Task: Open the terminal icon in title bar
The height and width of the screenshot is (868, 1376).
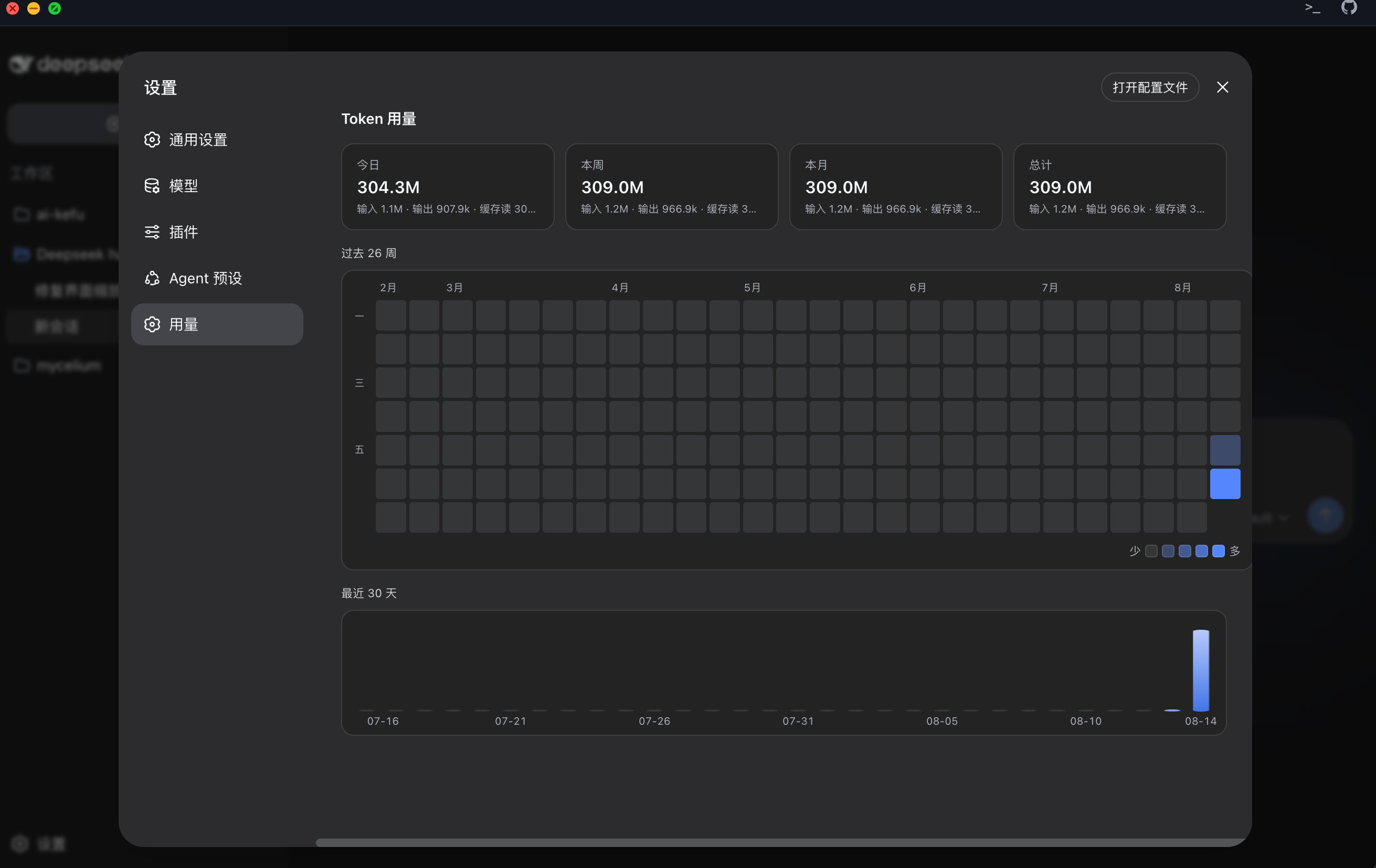Action: 1313,8
